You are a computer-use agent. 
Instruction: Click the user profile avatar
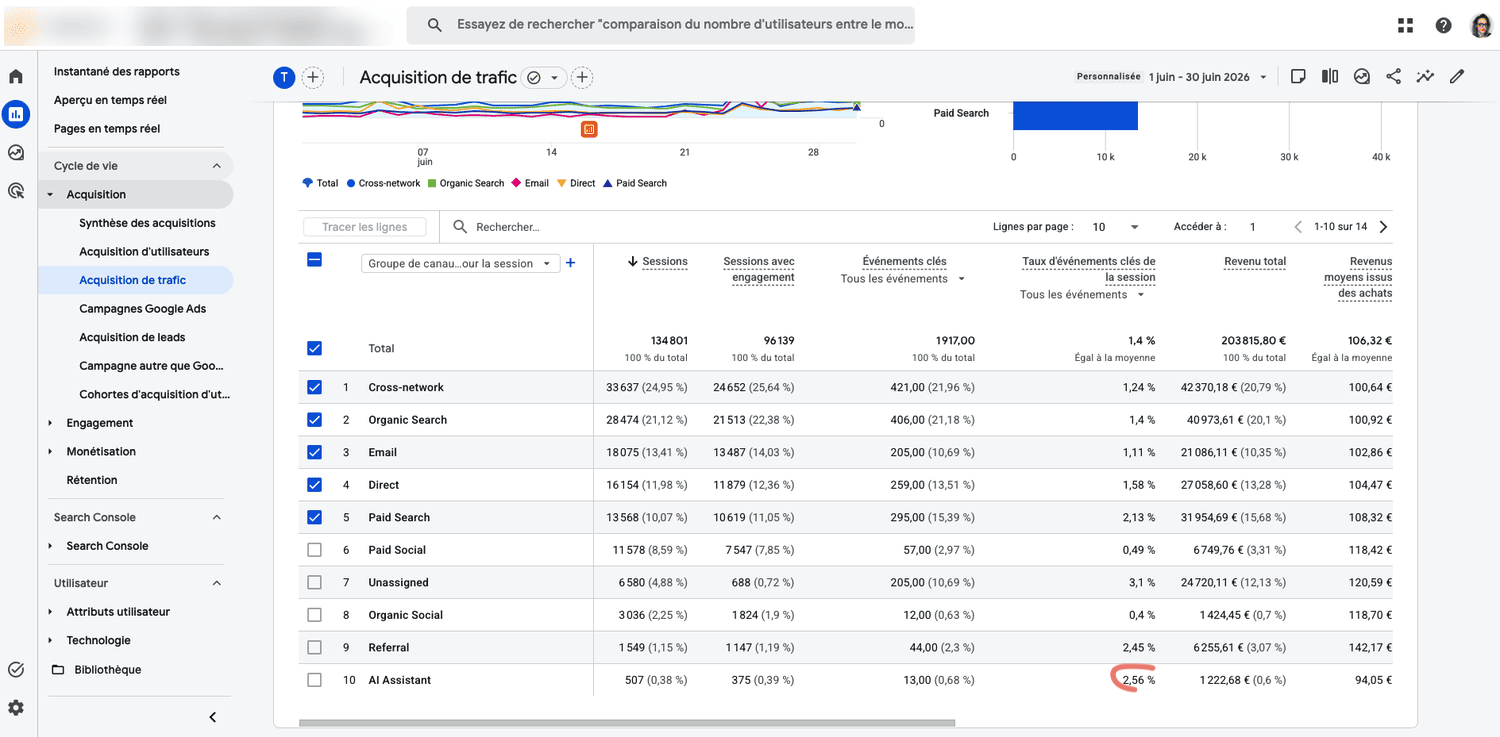coord(1481,26)
